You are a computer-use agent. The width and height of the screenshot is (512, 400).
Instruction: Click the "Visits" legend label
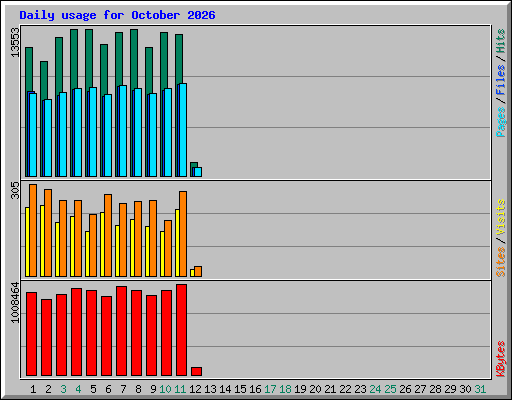500,217
